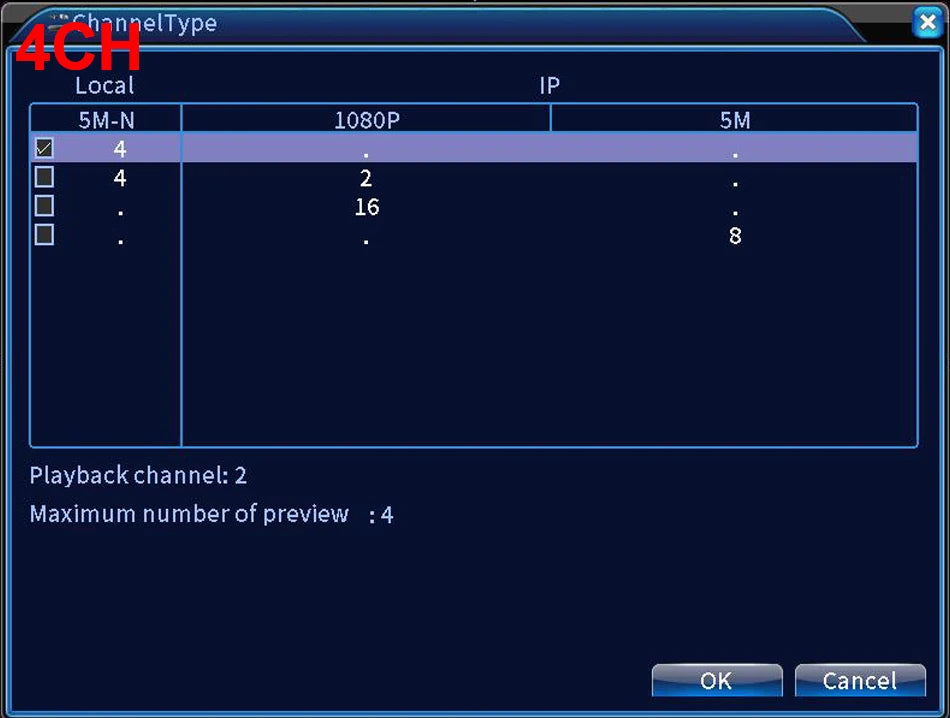Click the Playback channel text
The width and height of the screenshot is (950, 718).
[x=138, y=476]
